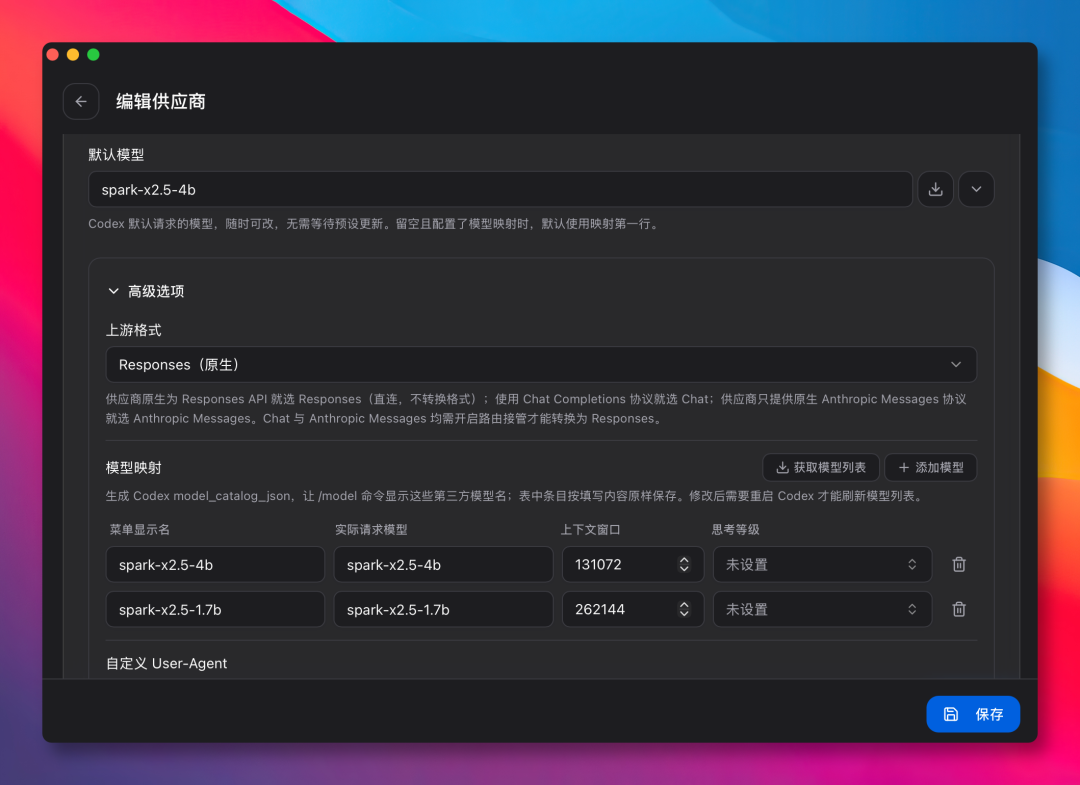This screenshot has height=785, width=1080.
Task: Click the 实际请求模型 column header
Action: click(x=371, y=530)
